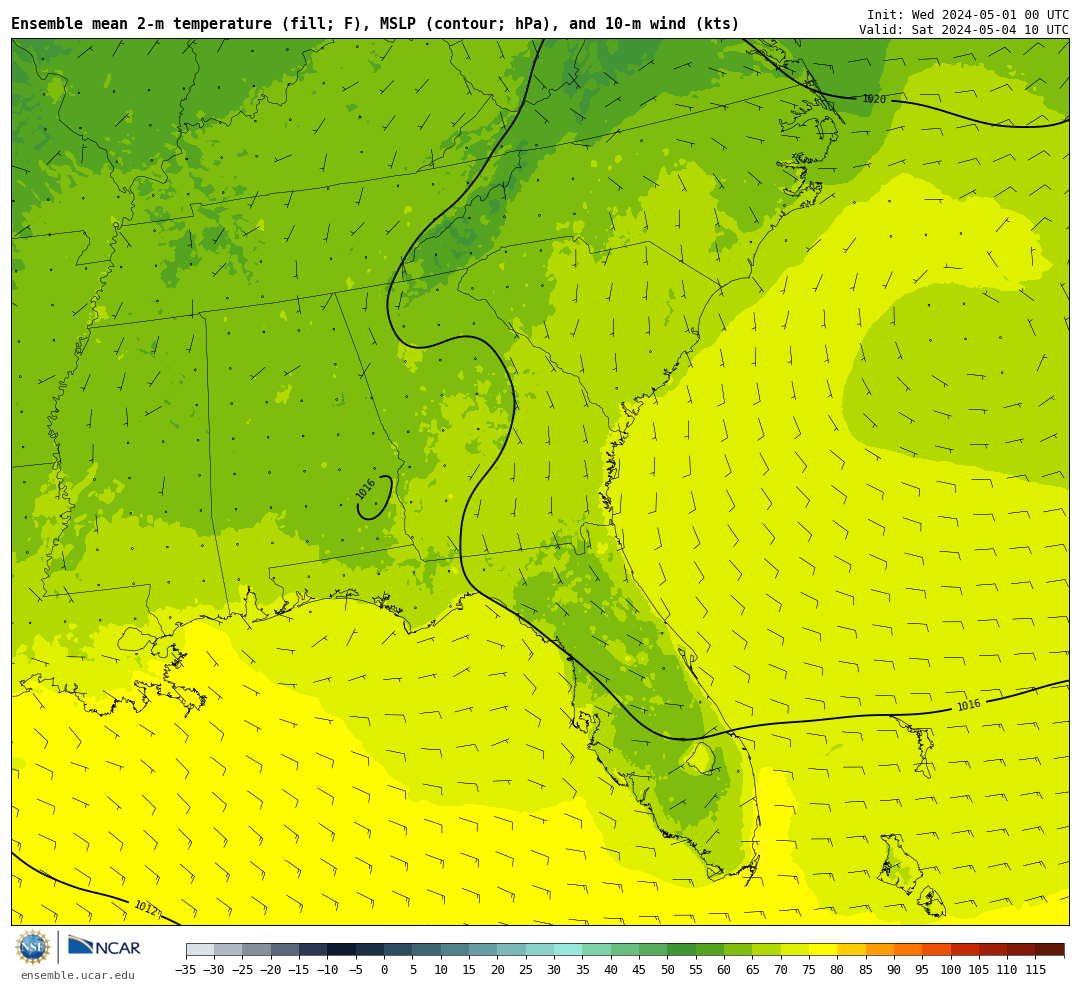The width and height of the screenshot is (1080, 988).
Task: Click the colorbar tick label "50"
Action: click(x=667, y=970)
